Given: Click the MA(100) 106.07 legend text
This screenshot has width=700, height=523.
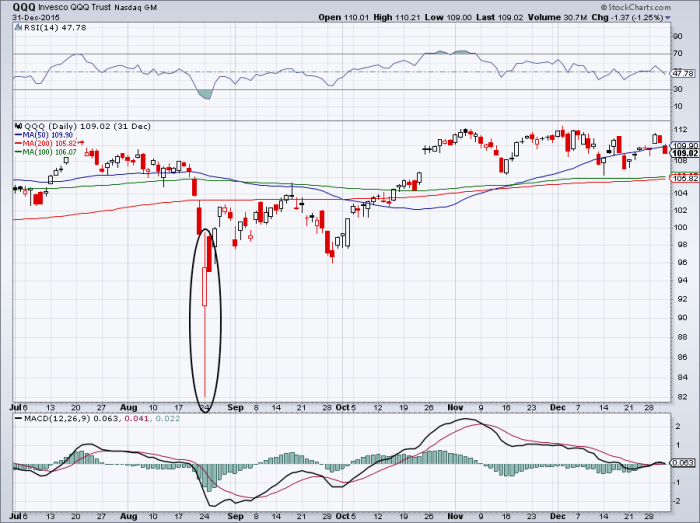Looking at the screenshot, I should point(50,152).
